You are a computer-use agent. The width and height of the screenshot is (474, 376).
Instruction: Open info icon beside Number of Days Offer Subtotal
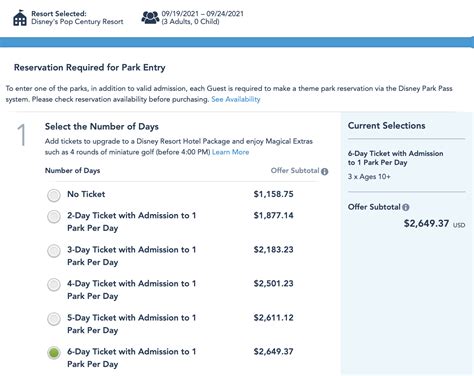tap(325, 171)
